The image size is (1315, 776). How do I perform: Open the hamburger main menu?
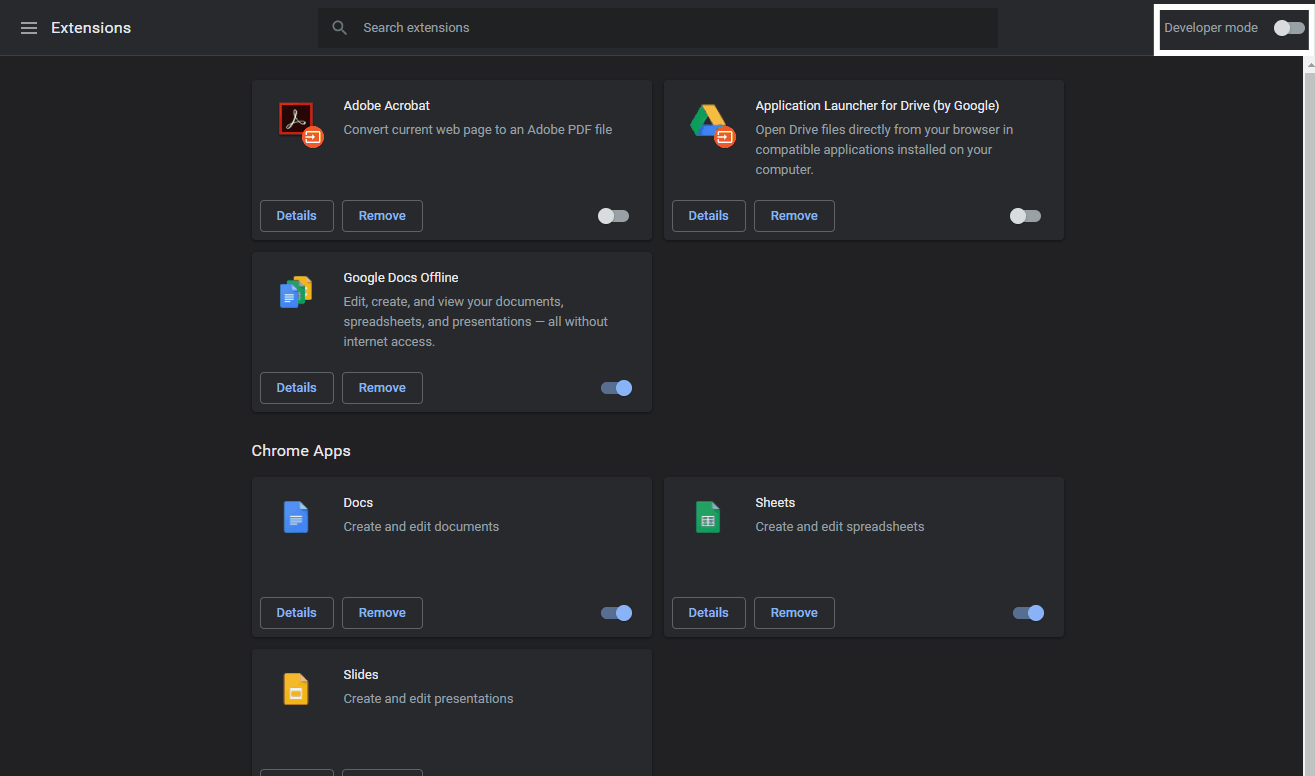(29, 28)
